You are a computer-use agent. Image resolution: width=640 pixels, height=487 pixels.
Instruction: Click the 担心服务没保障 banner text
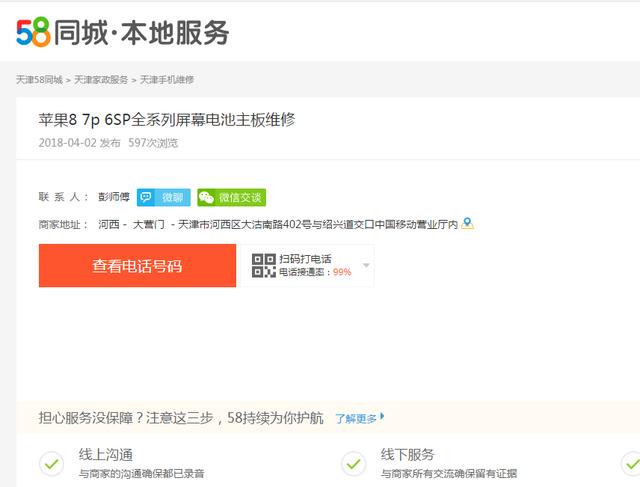coord(181,418)
